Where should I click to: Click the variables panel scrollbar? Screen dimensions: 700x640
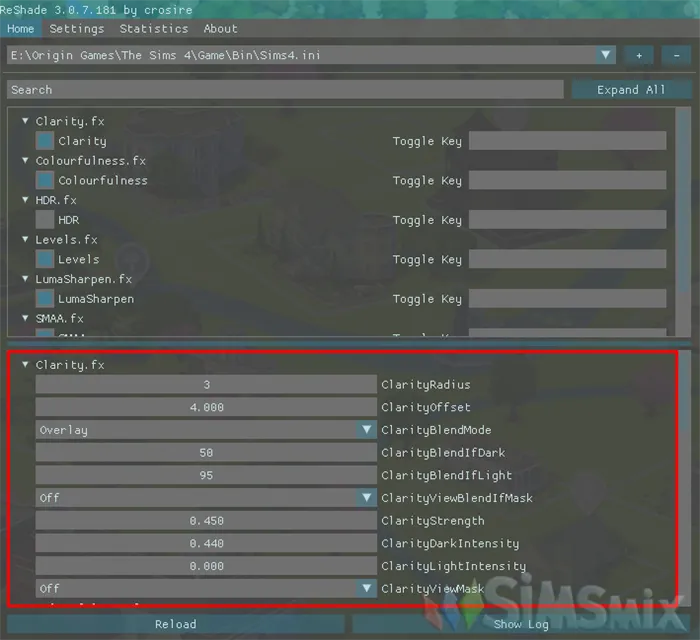(x=686, y=393)
